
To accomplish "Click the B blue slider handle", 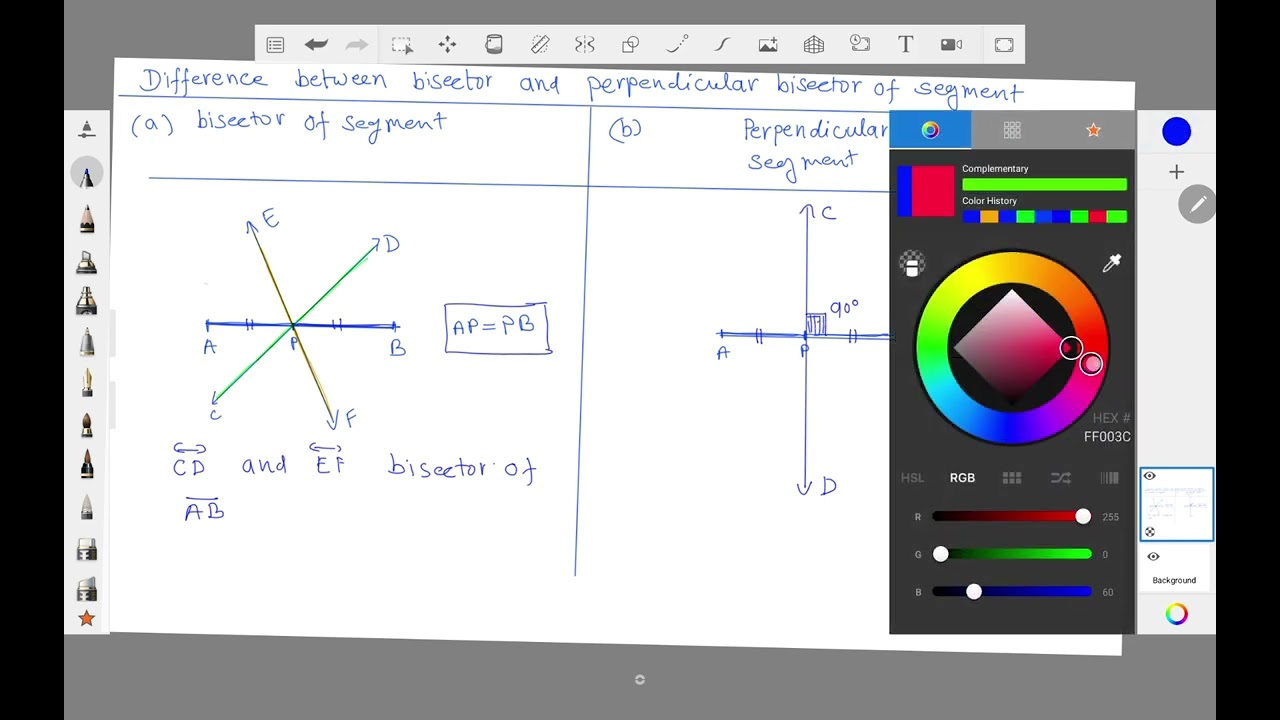I will (x=974, y=592).
